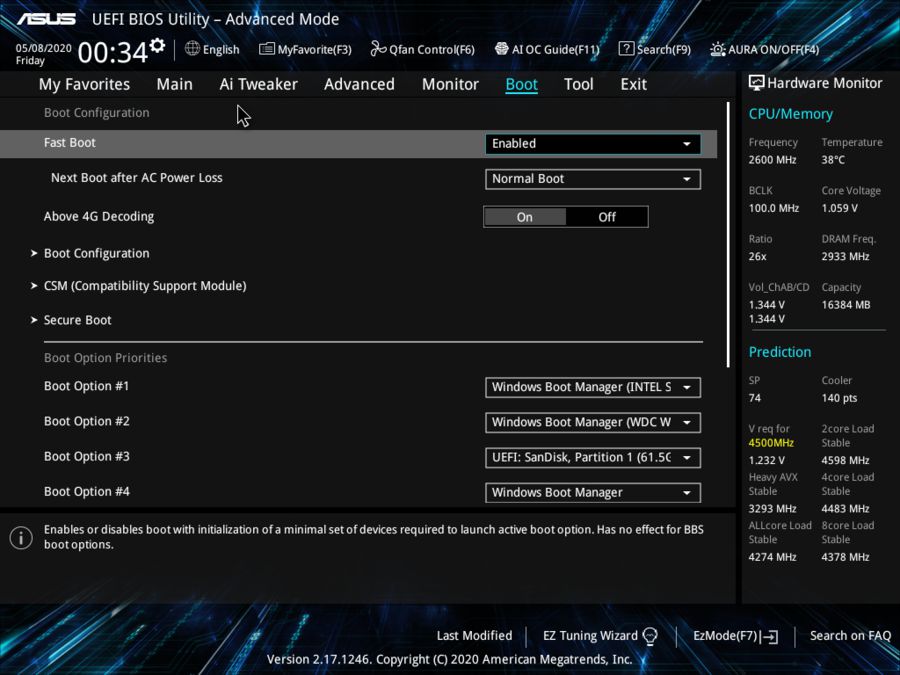900x675 pixels.
Task: Turn Above 4G Decoding Off
Action: (607, 217)
